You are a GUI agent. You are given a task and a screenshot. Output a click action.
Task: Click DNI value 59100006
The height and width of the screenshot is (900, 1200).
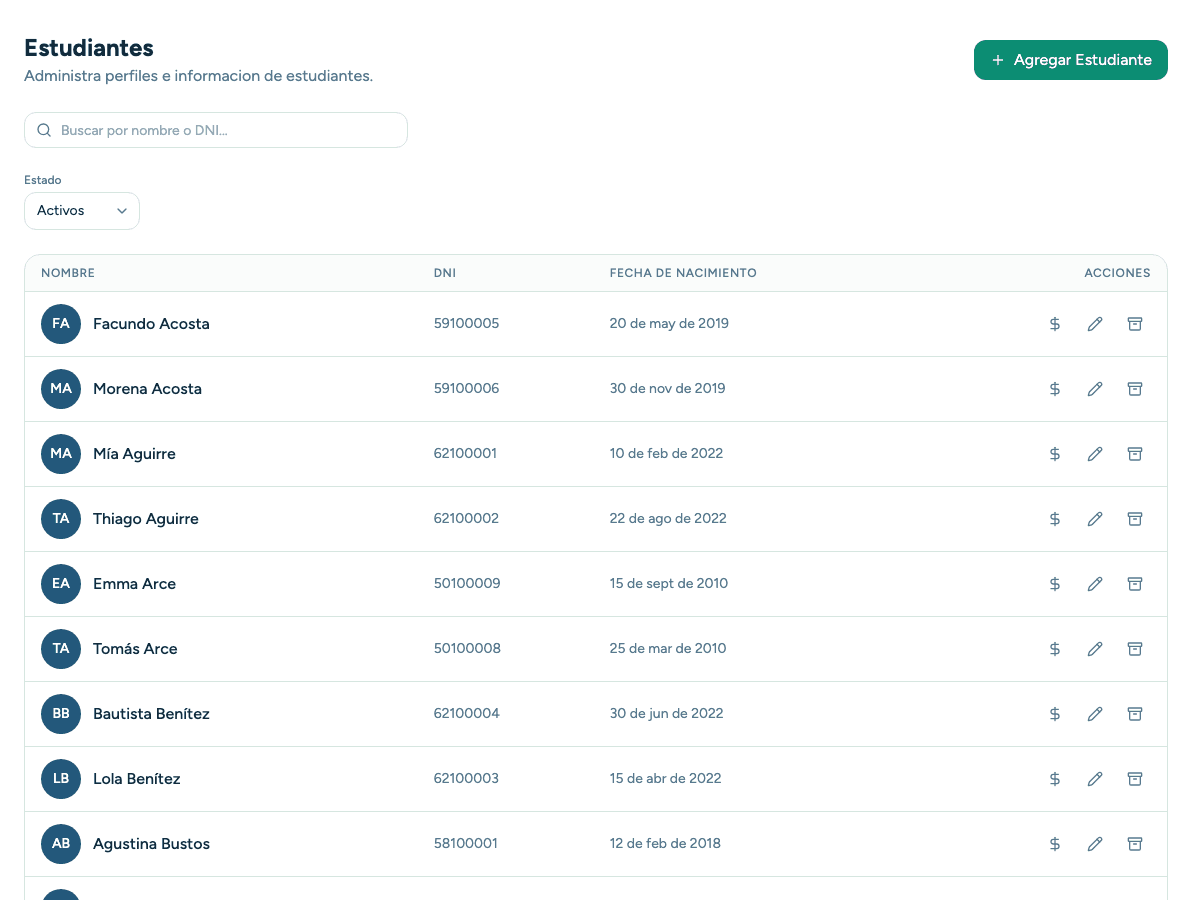click(466, 389)
